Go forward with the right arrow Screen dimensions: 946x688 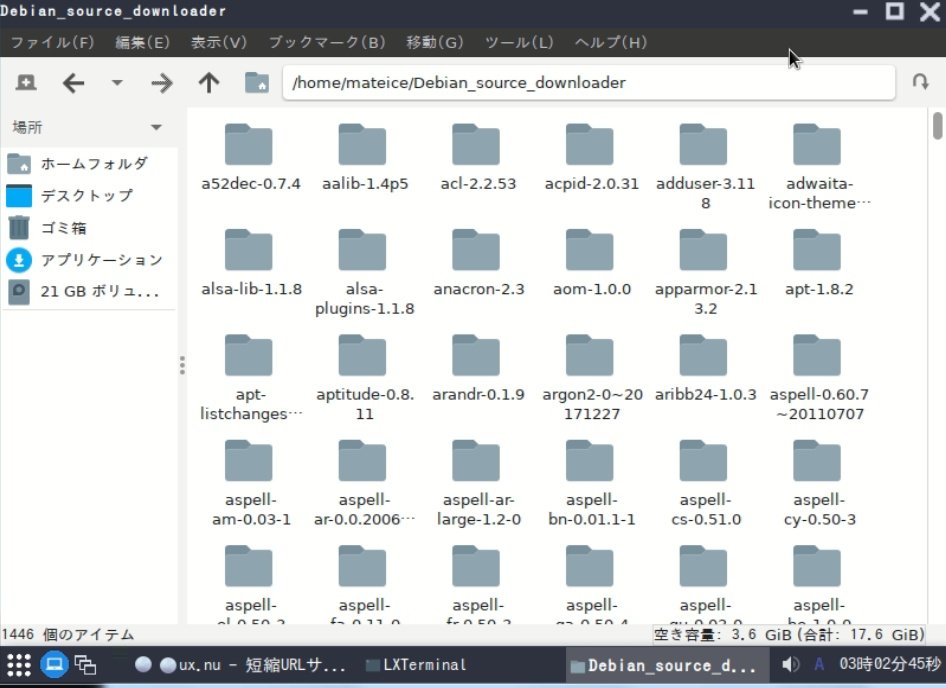coord(162,83)
